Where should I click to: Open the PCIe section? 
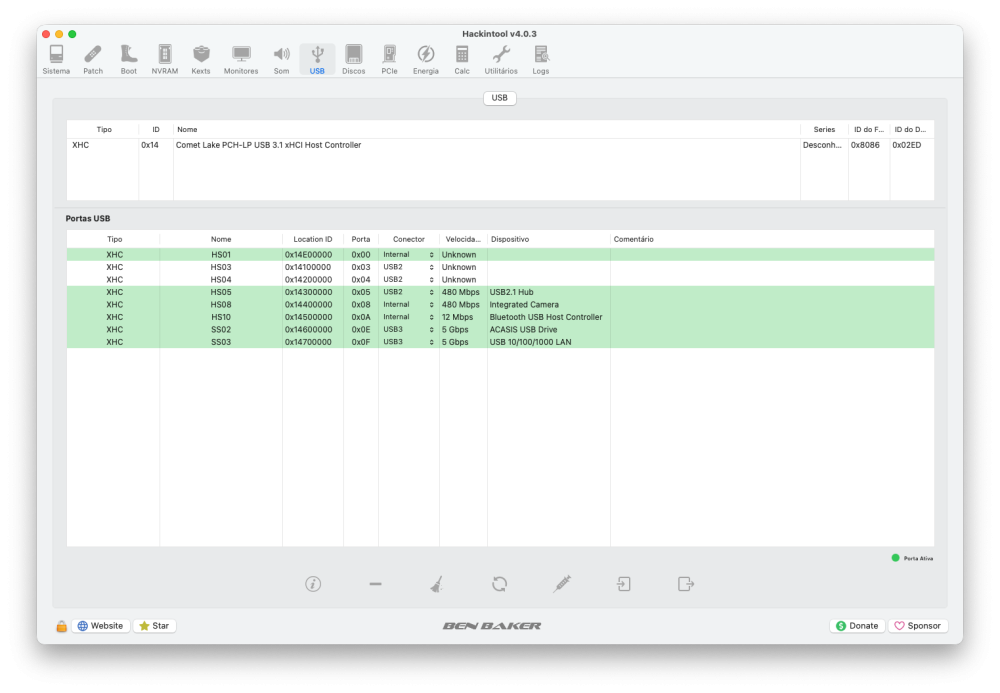tap(389, 60)
